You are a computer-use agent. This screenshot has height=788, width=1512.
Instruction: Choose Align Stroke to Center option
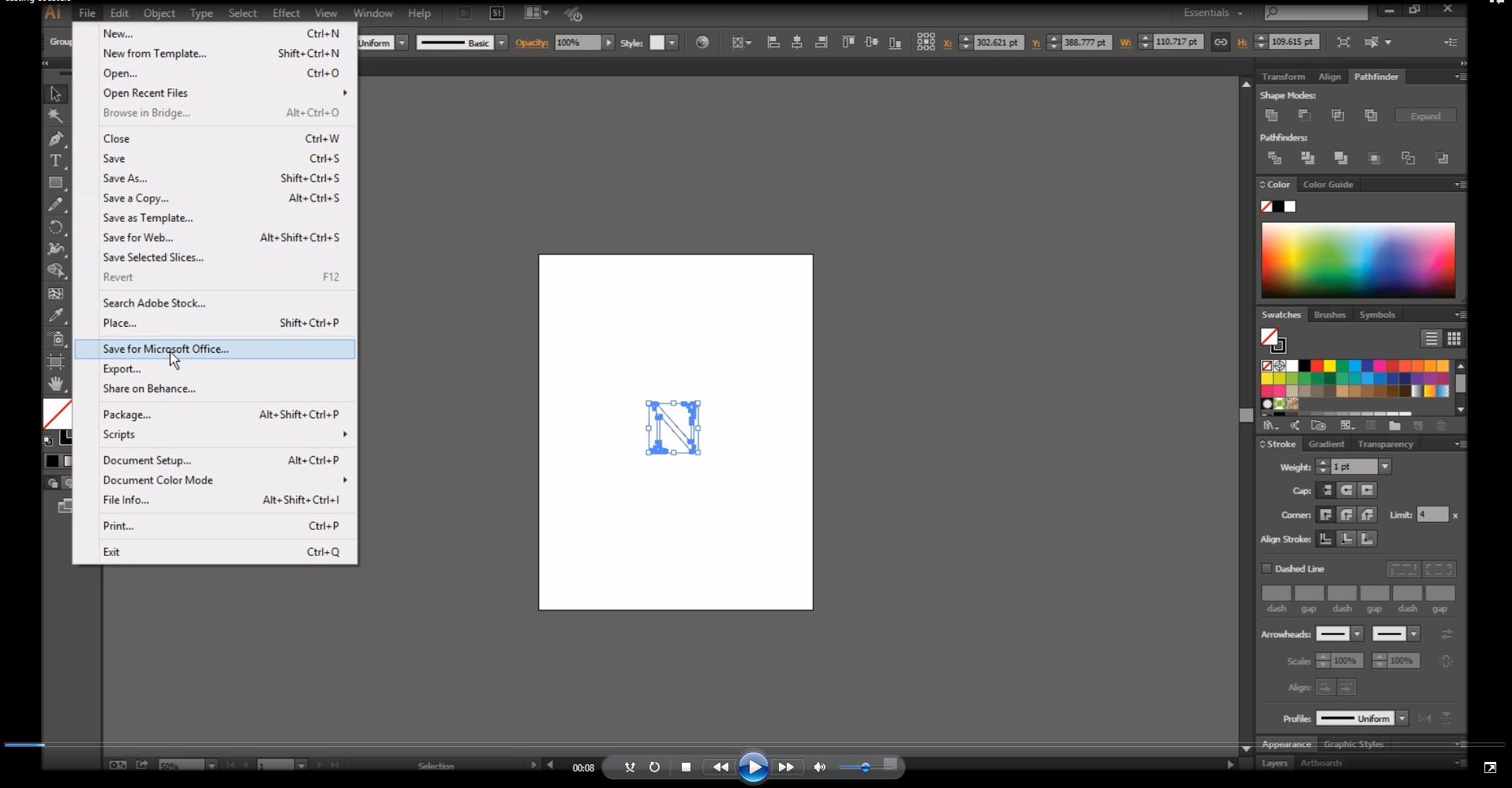coord(1326,539)
